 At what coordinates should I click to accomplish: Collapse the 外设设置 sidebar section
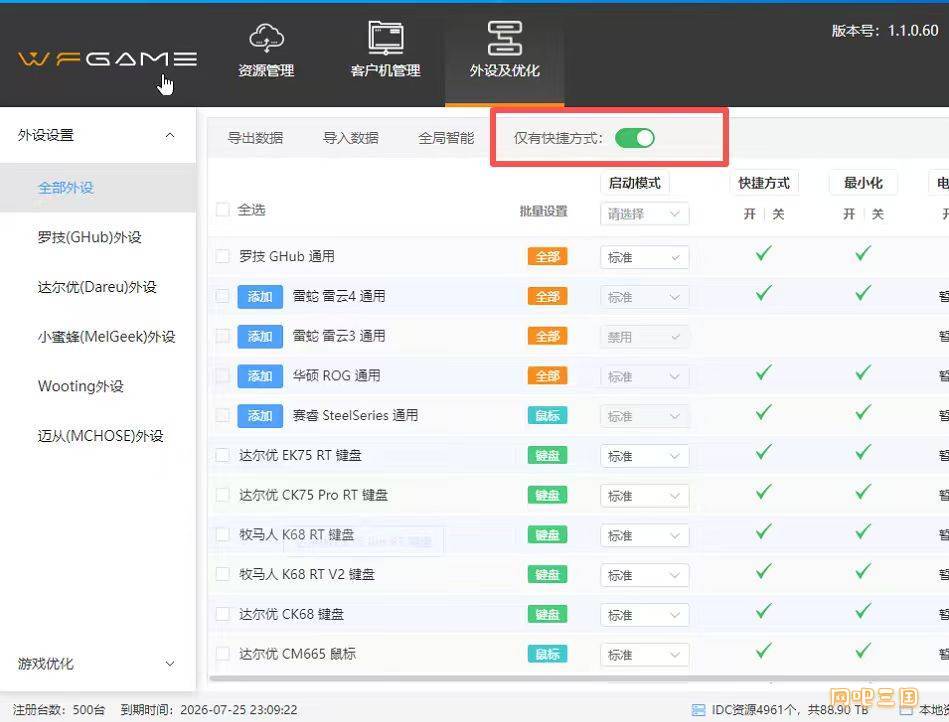click(169, 136)
